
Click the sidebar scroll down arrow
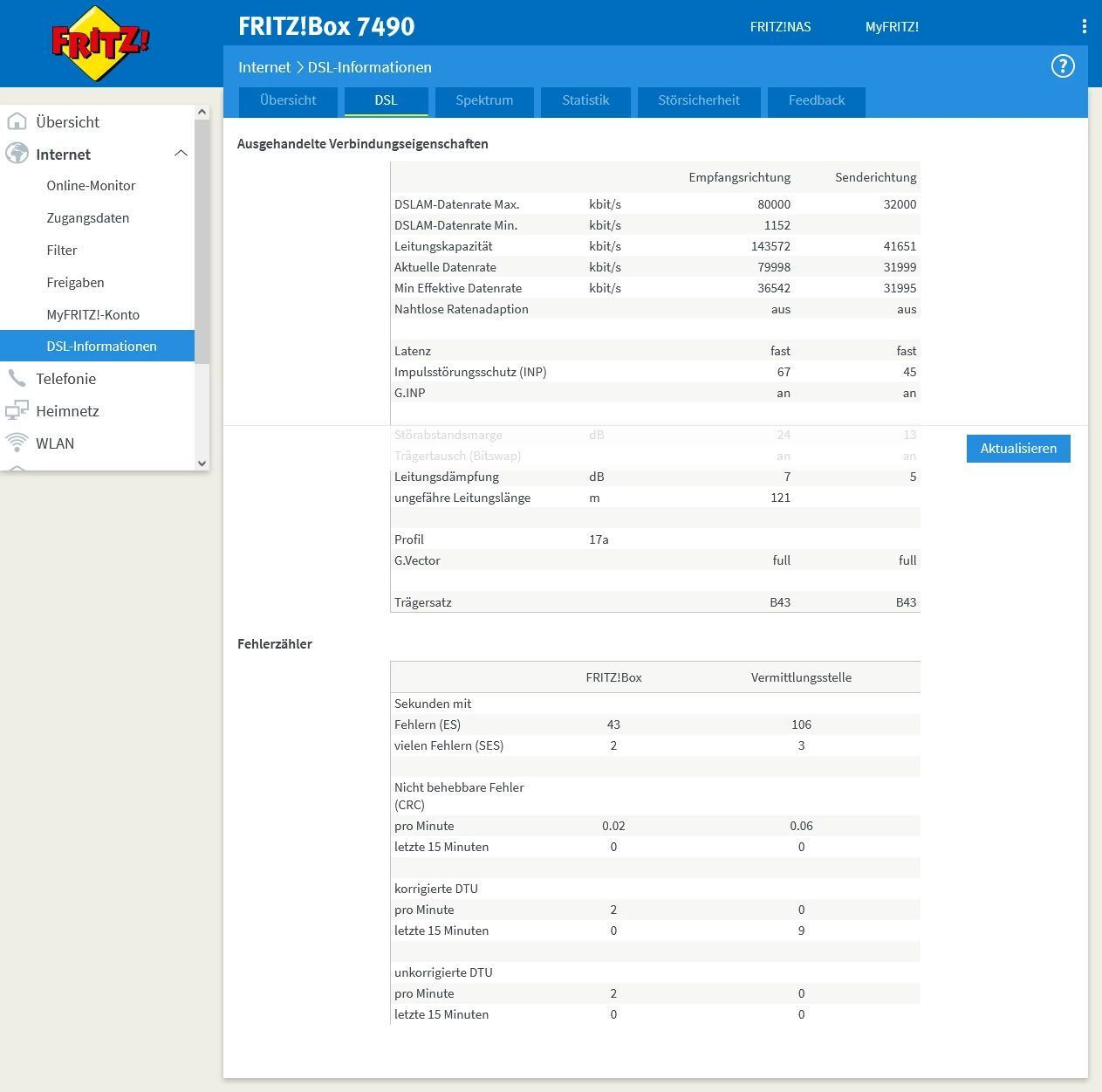pos(202,464)
